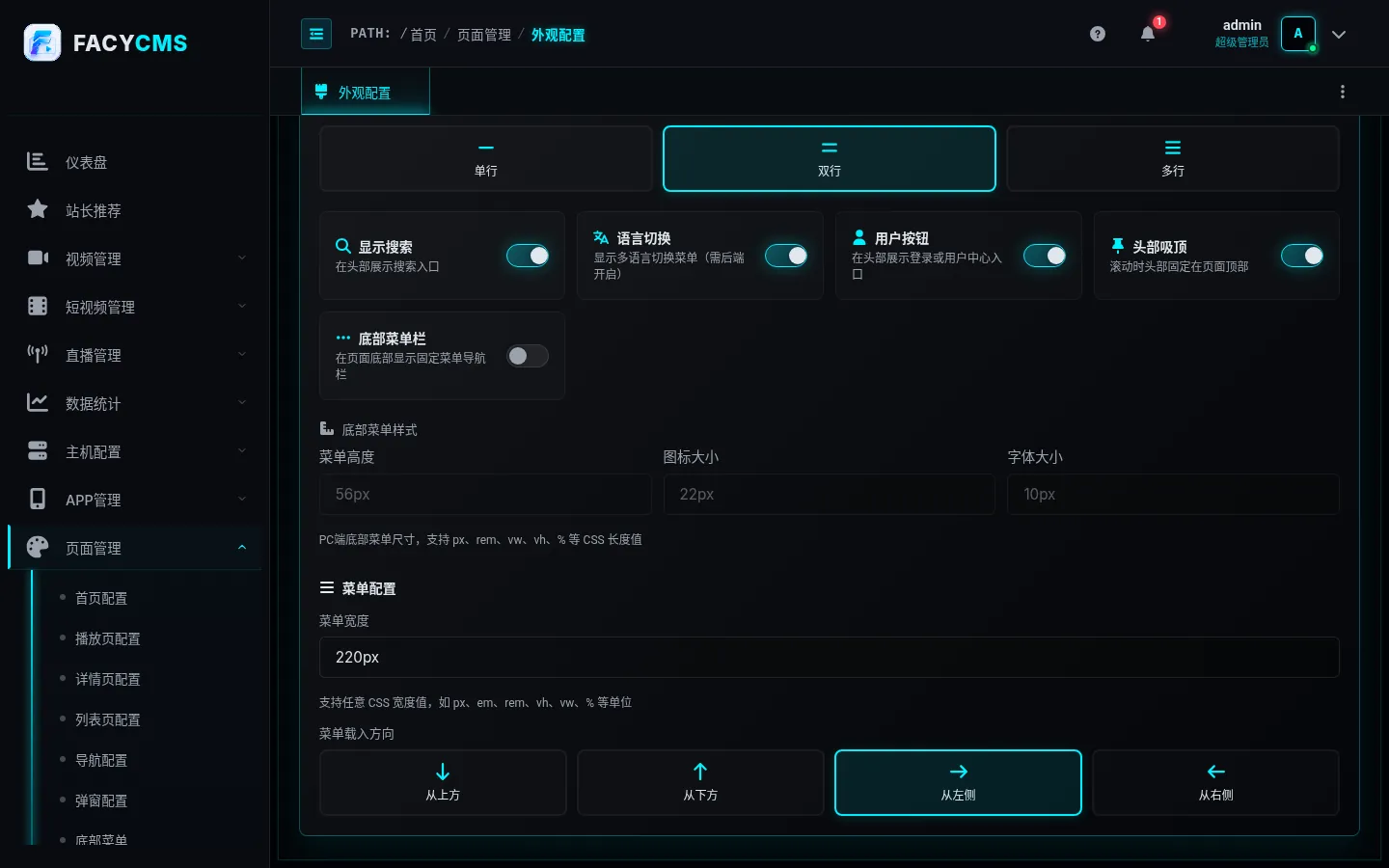Image resolution: width=1389 pixels, height=868 pixels.
Task: Click the 页面管理 palette icon
Action: (x=38, y=547)
